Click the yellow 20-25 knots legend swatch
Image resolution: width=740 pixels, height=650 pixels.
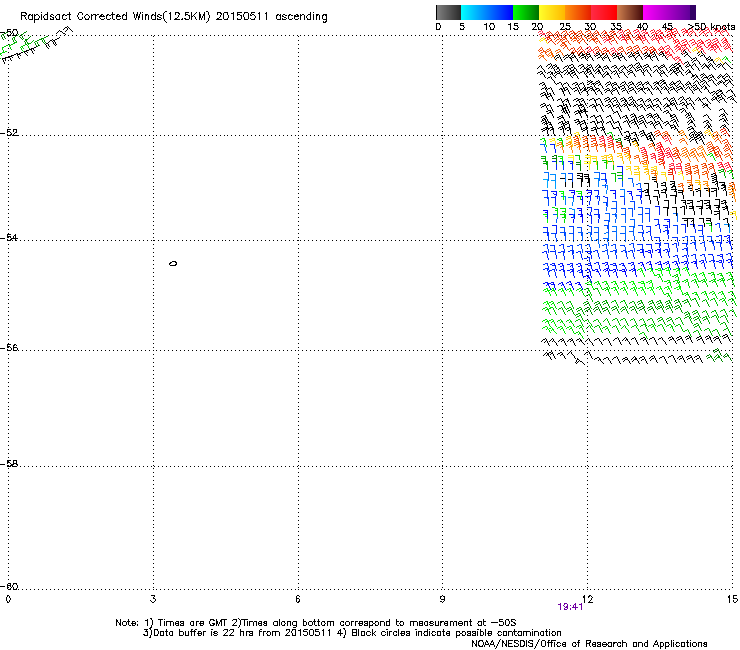pos(552,12)
